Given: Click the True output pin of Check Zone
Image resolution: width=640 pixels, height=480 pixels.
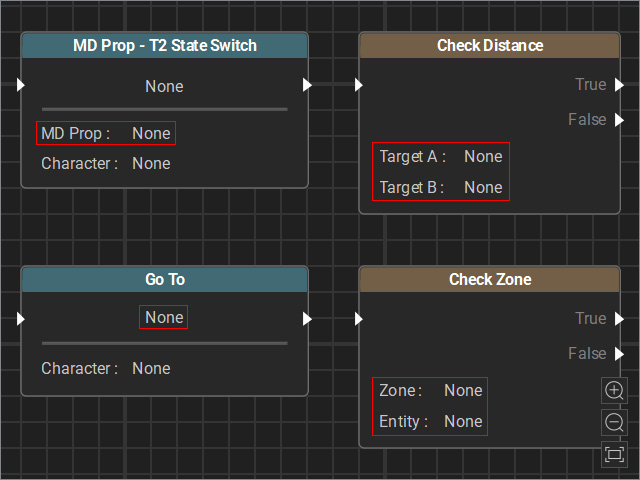Looking at the screenshot, I should pos(620,319).
